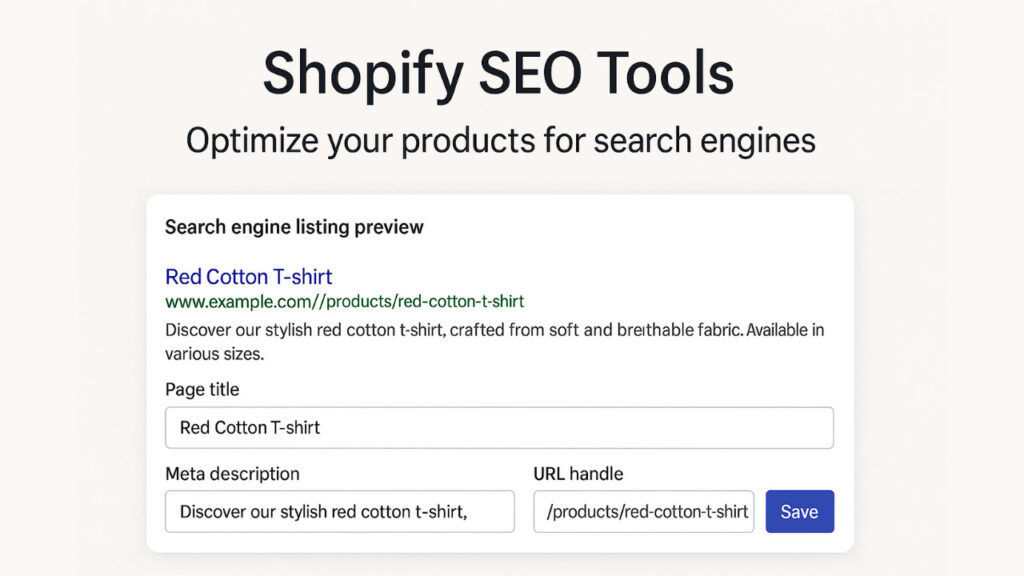Click the Meta description field label
The image size is (1024, 576).
(231, 474)
